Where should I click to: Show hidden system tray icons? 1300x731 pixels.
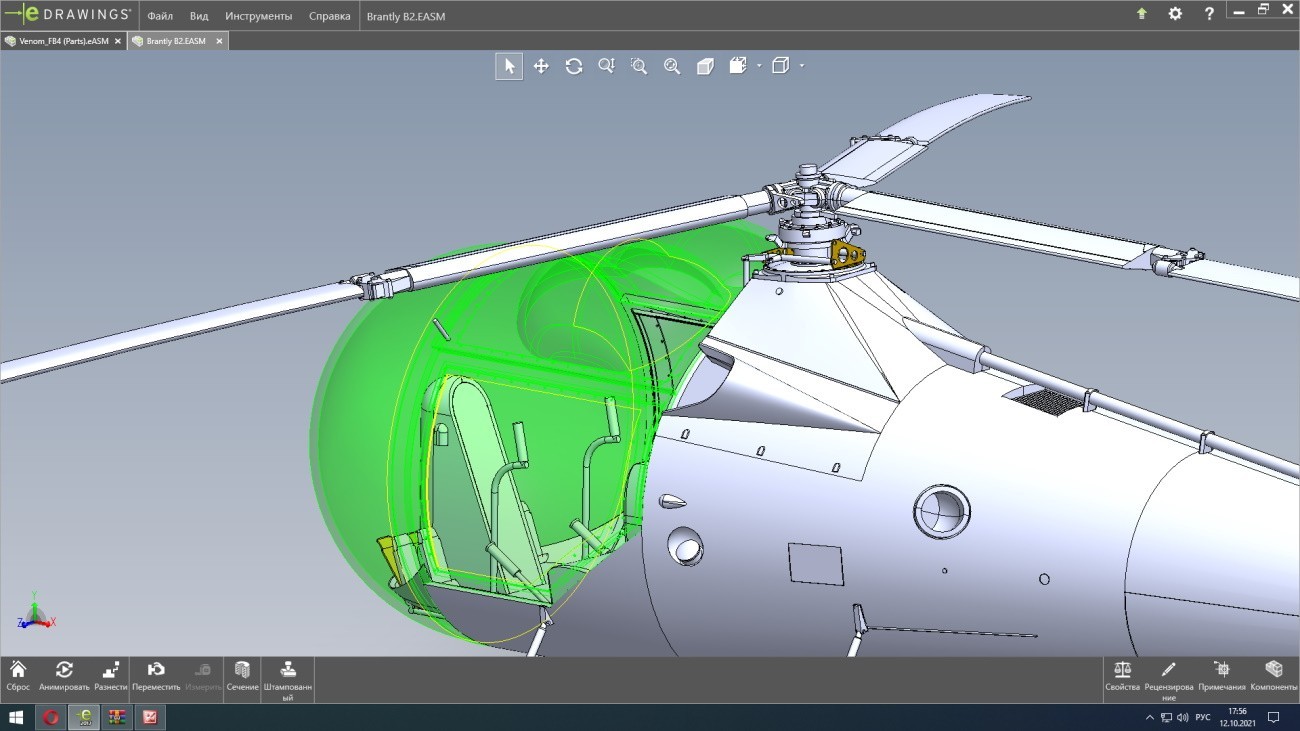click(x=1149, y=718)
